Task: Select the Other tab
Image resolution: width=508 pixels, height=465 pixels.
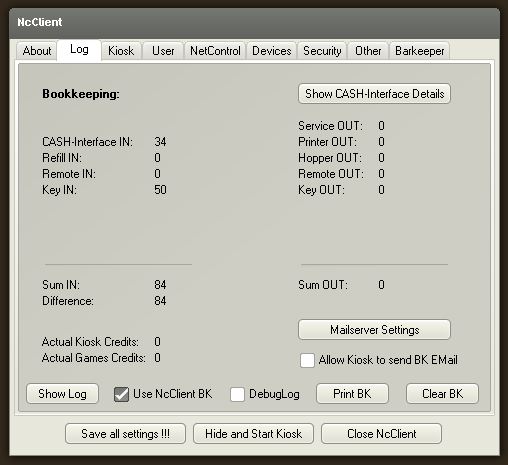Action: (x=368, y=51)
